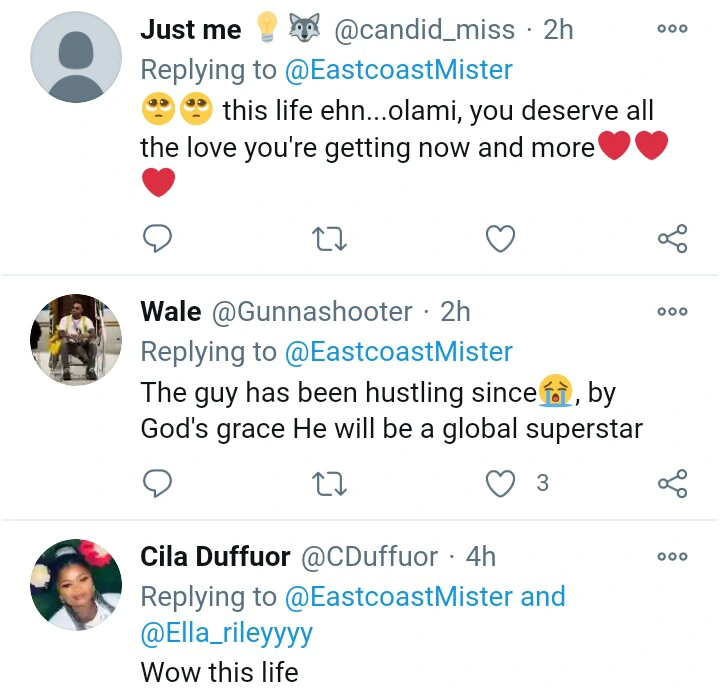Open the @Ella_rileyyyy mention link
Screen dimensions: 720x693
coord(227,633)
